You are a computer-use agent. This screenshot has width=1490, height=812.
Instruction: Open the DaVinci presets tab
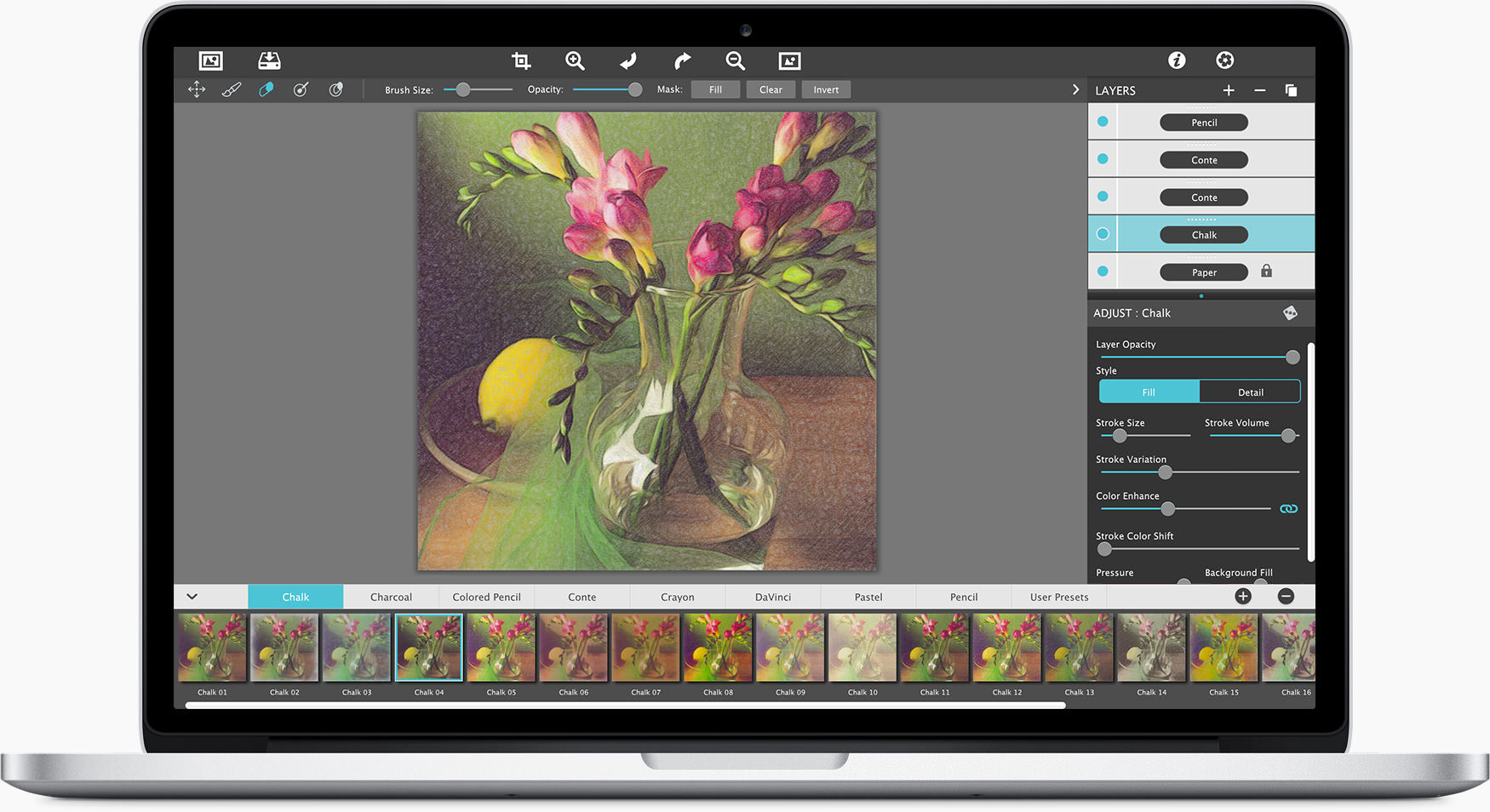coord(772,597)
